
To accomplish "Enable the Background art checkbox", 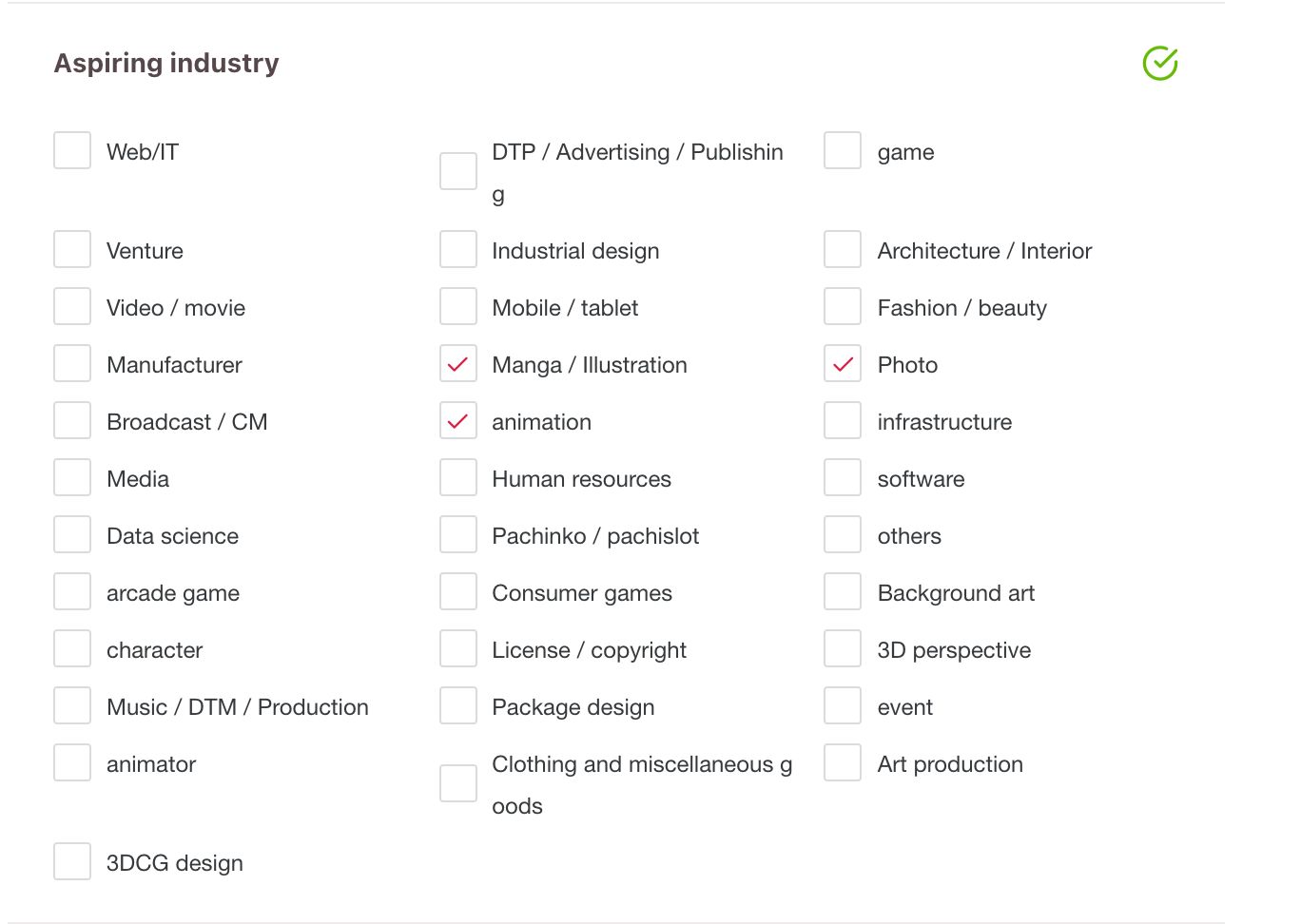I will pos(843,592).
